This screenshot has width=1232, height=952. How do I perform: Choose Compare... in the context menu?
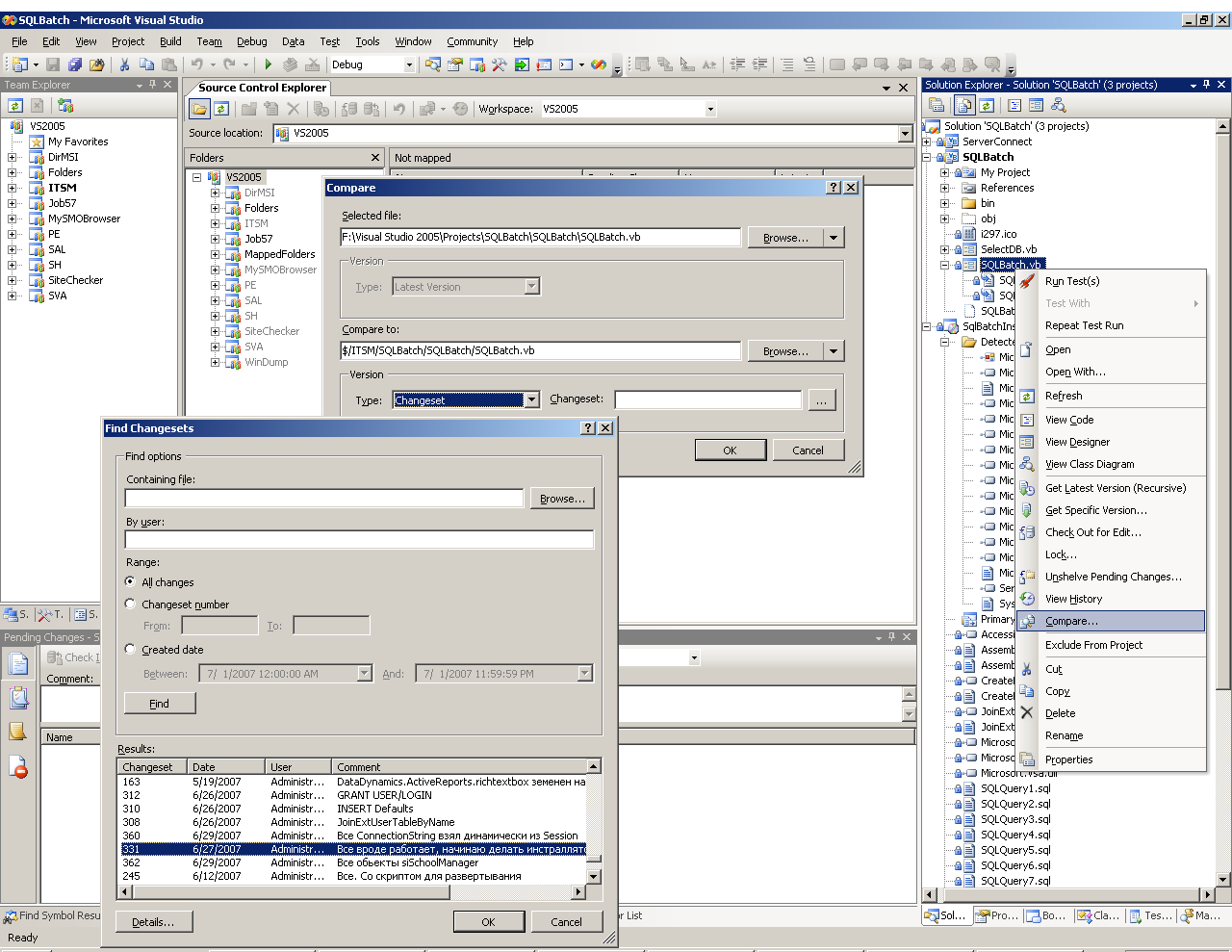(1111, 621)
